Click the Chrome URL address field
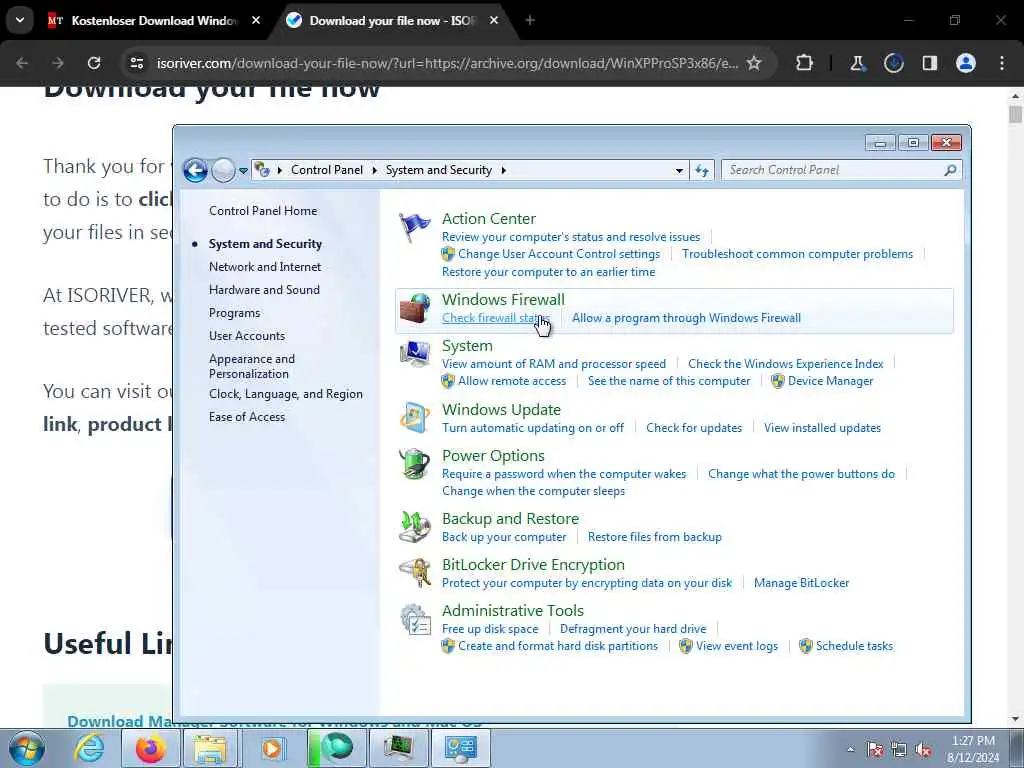Viewport: 1024px width, 768px height. click(x=447, y=63)
